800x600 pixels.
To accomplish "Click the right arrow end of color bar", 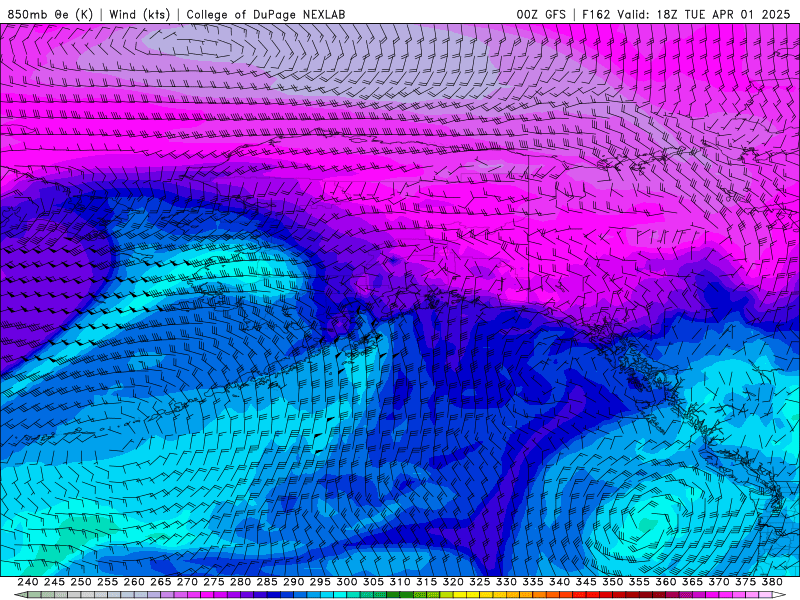I will [x=779, y=595].
